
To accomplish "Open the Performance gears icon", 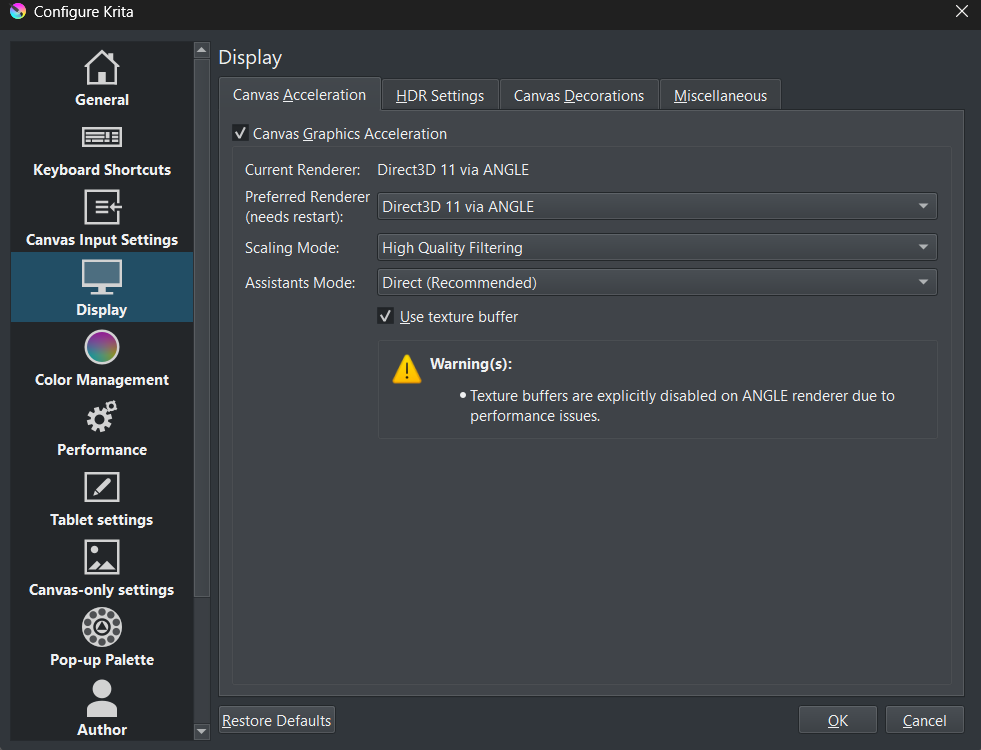I will click(102, 418).
